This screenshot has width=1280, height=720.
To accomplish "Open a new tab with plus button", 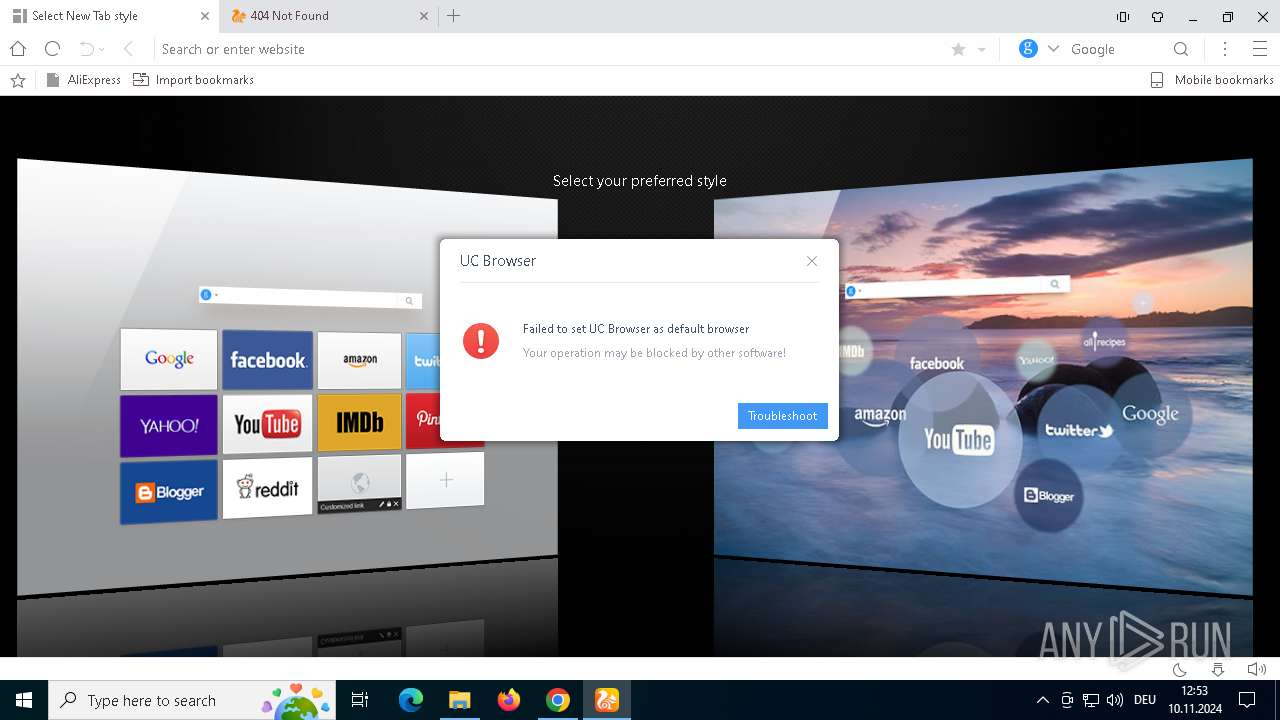I will coord(454,16).
